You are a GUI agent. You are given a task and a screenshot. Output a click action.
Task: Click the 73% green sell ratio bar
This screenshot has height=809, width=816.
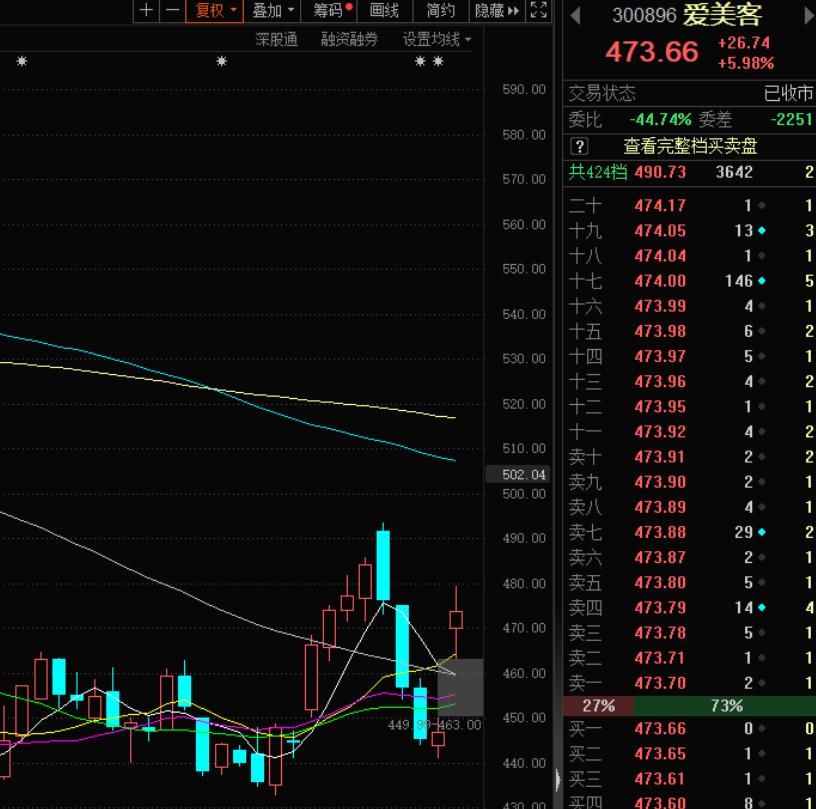[725, 706]
